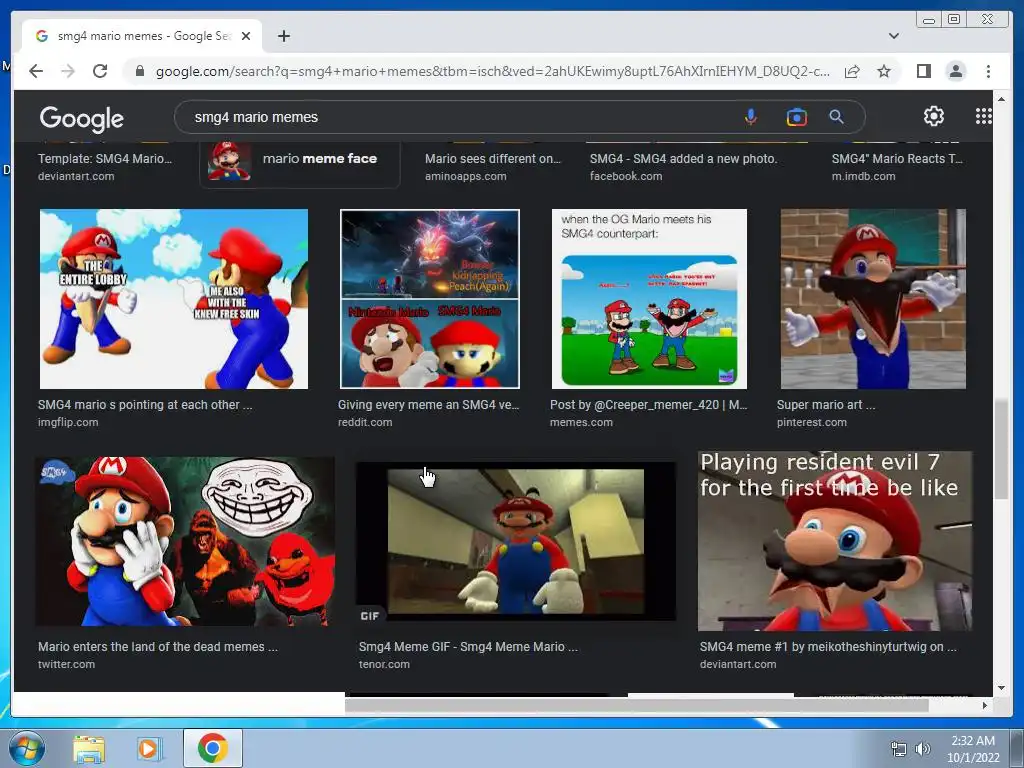Open Marios pointing at each other image
This screenshot has width=1024, height=768.
coord(174,298)
